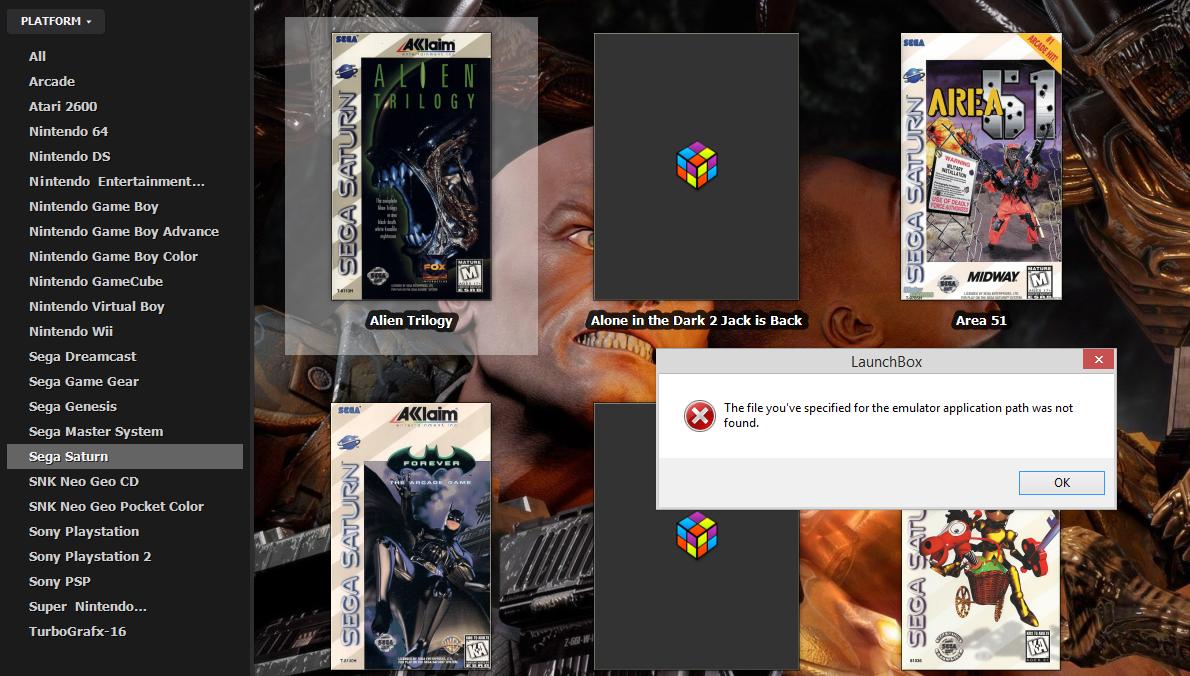Choose SNK Neo Geo CD platform
This screenshot has height=676, width=1190.
83,482
